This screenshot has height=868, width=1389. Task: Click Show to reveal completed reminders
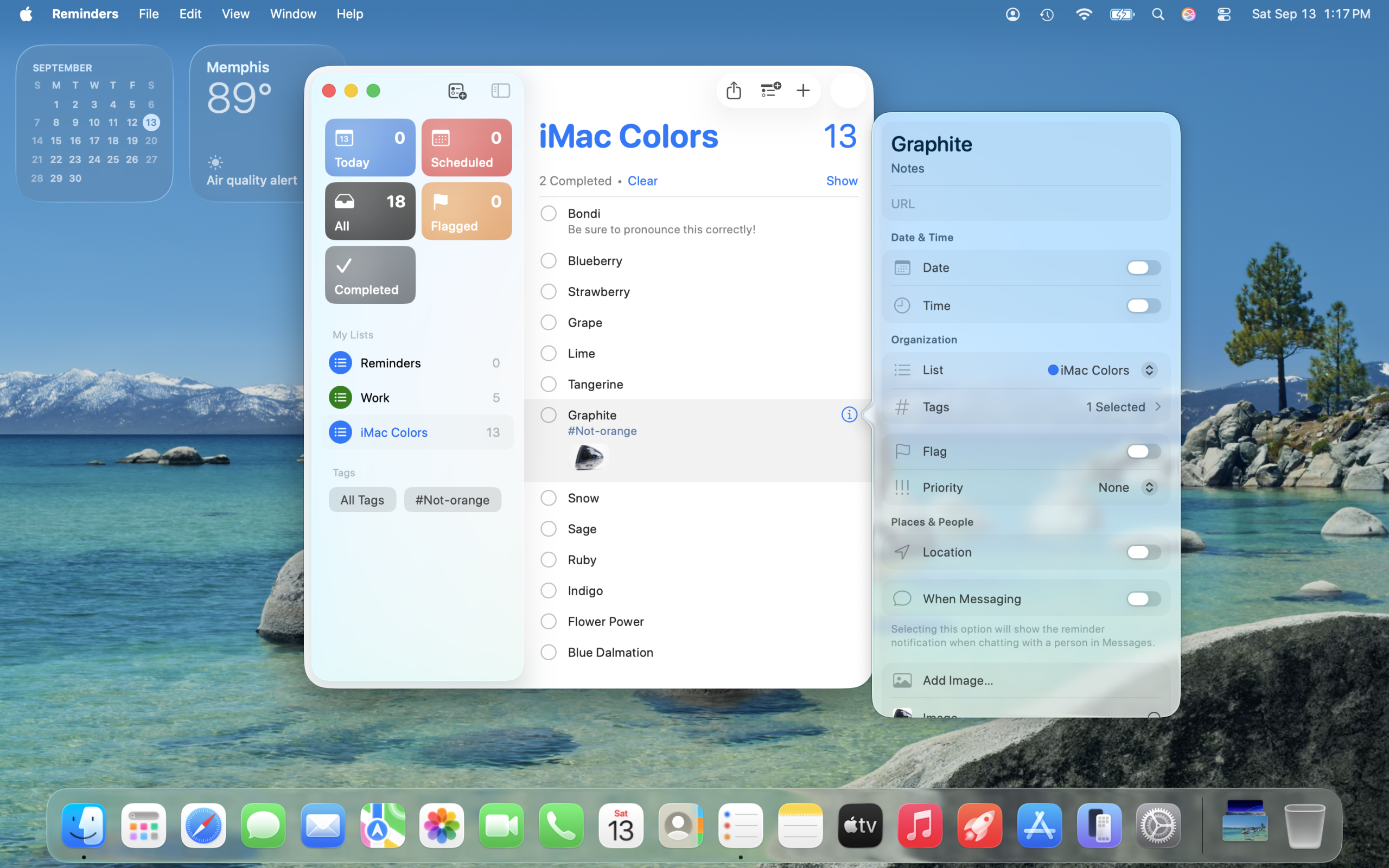pos(841,181)
